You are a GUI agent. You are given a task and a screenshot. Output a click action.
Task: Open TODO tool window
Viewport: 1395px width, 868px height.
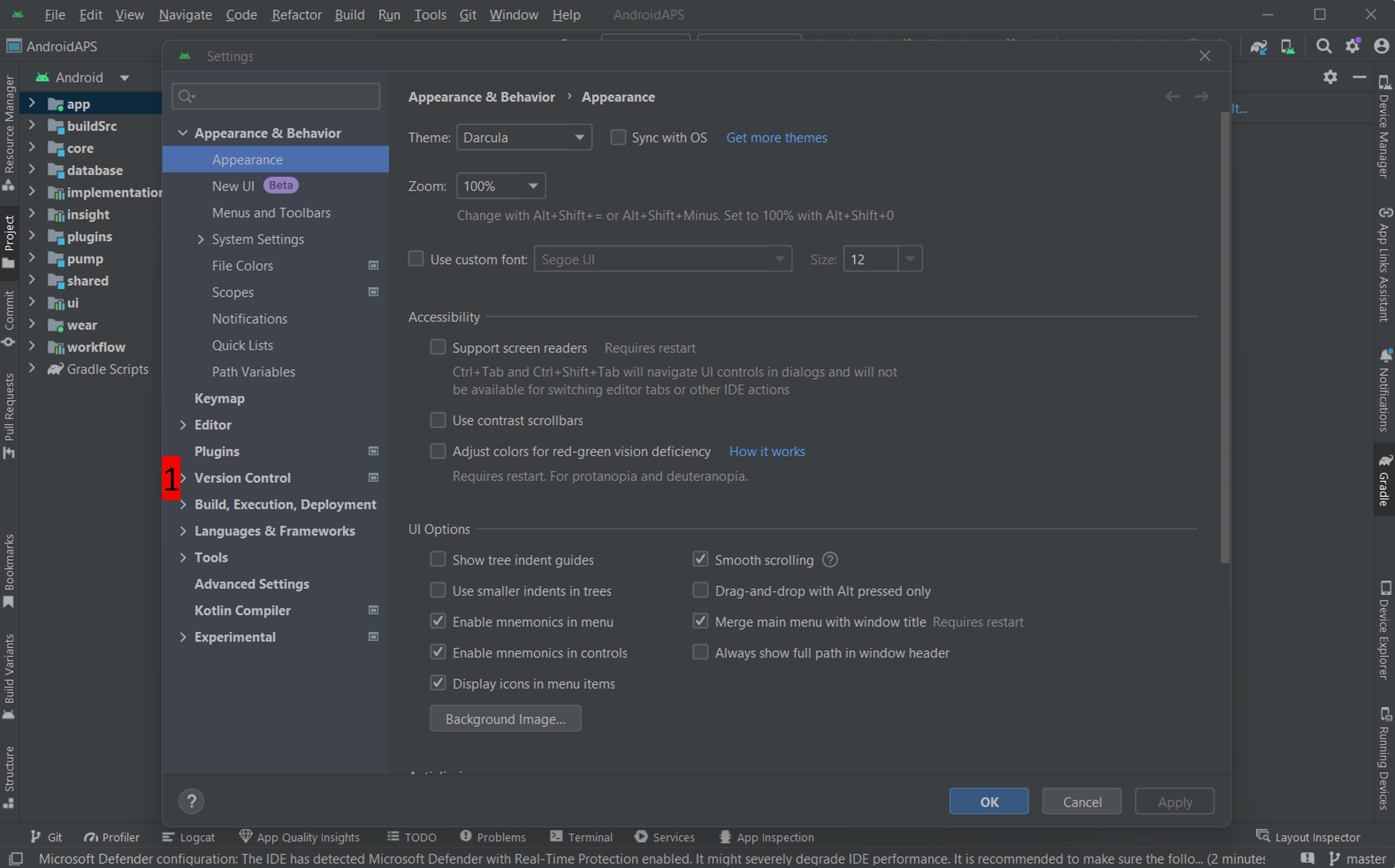(x=411, y=837)
